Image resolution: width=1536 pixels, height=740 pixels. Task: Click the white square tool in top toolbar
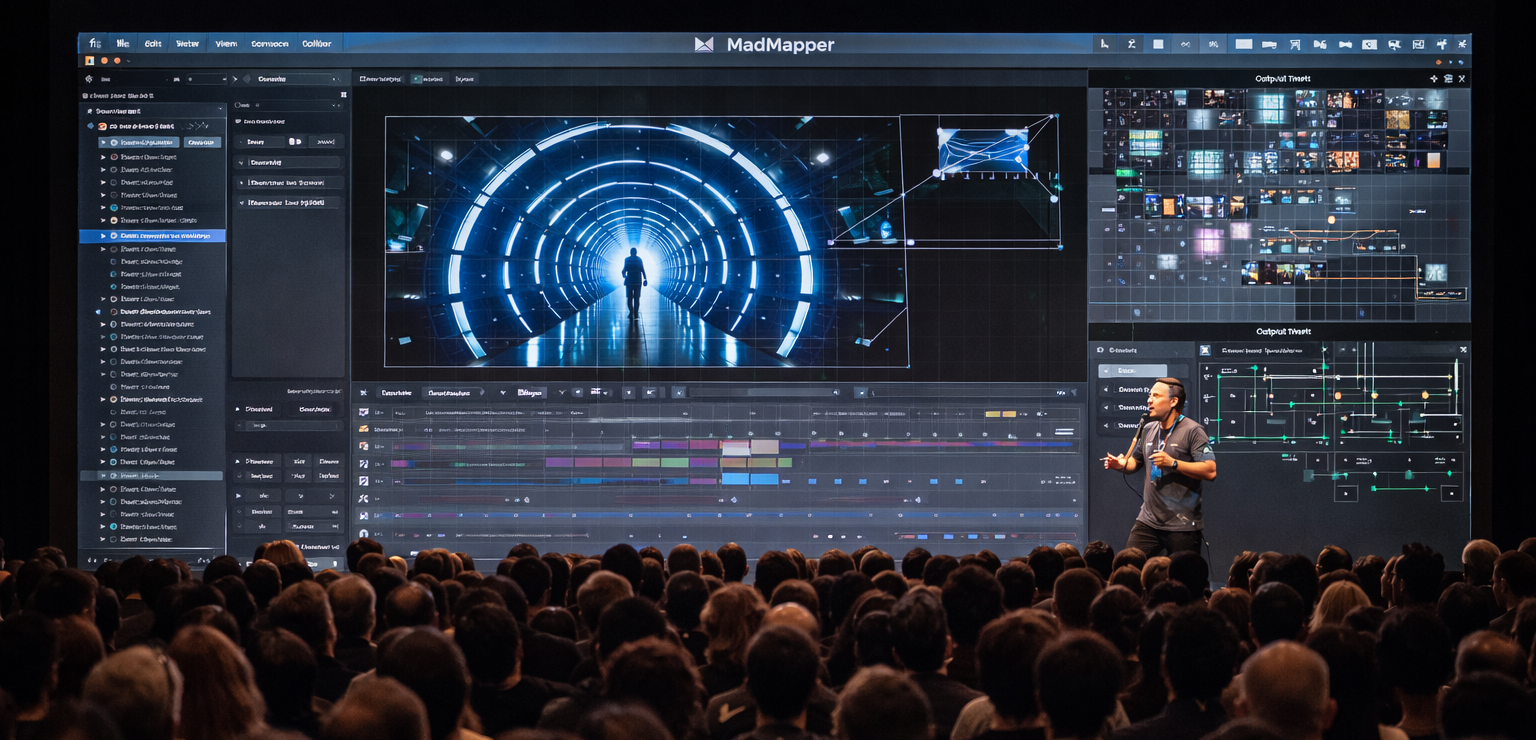(1158, 44)
